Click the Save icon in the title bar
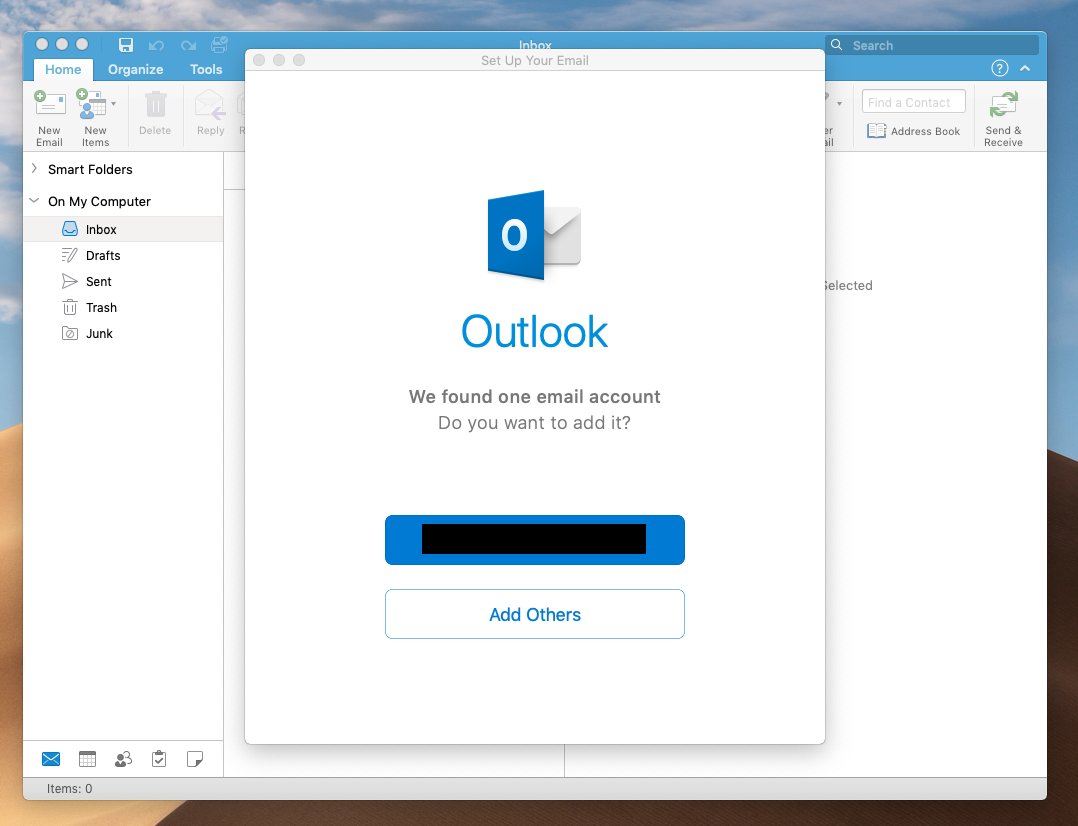1078x826 pixels. [126, 45]
